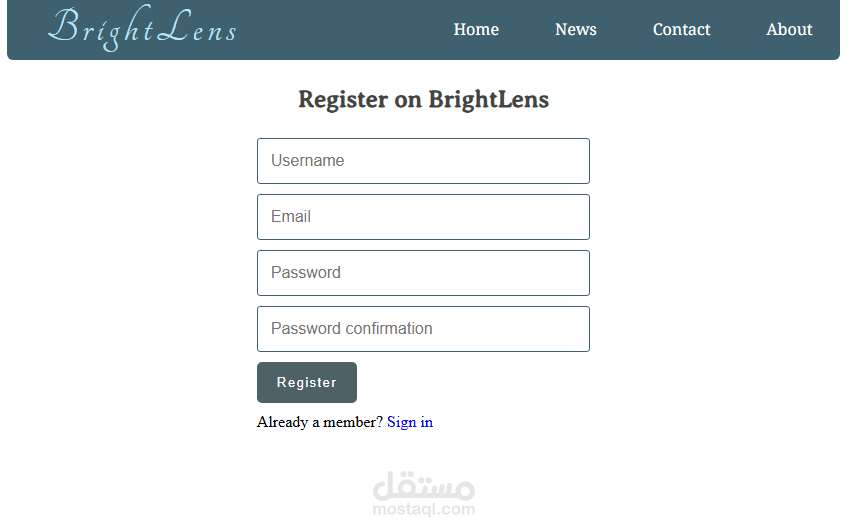Go to the News section
This screenshot has width=848, height=529.
tap(576, 30)
